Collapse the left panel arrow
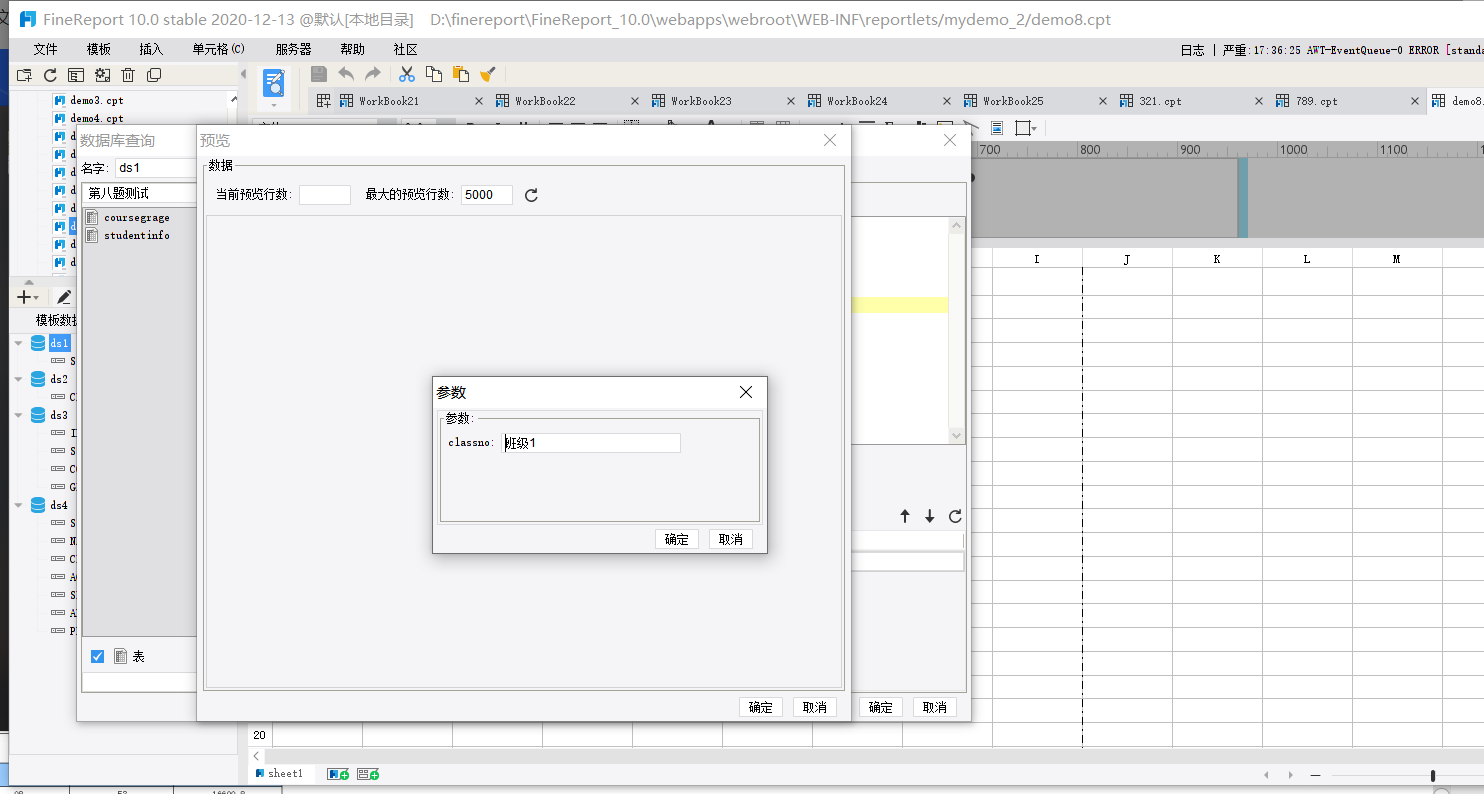The height and width of the screenshot is (794, 1484). (243, 73)
